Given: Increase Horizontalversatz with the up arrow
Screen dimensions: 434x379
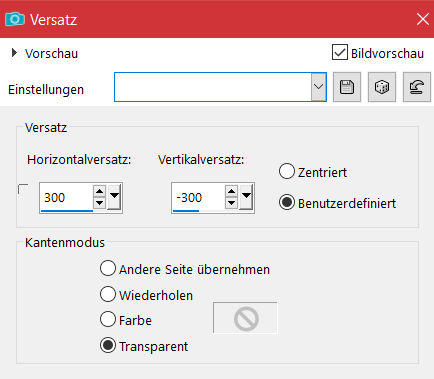Looking at the screenshot, I should [x=99, y=192].
